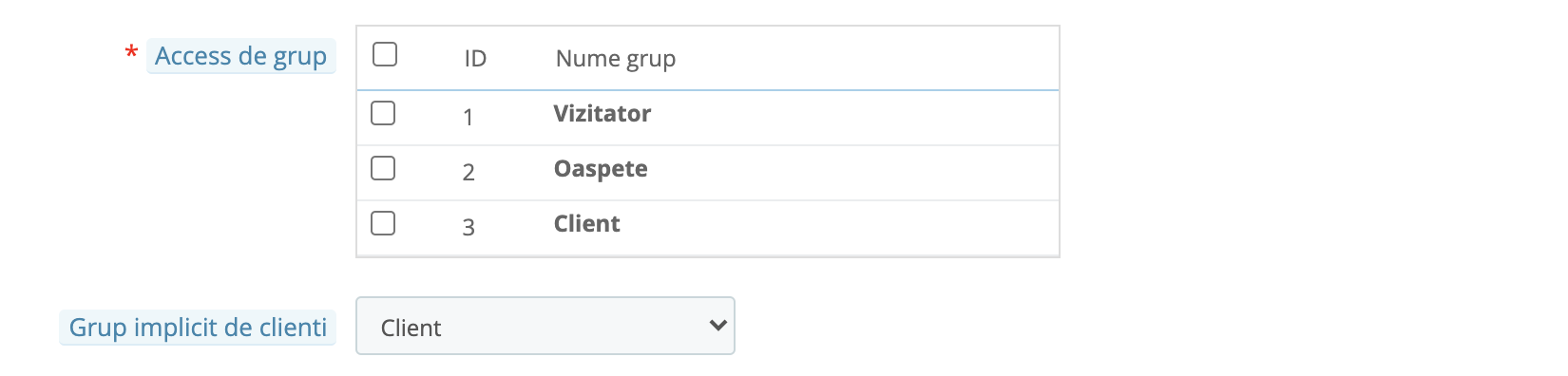Select the Vizitator group name
Viewport: 1568px width, 376px height.
[602, 114]
